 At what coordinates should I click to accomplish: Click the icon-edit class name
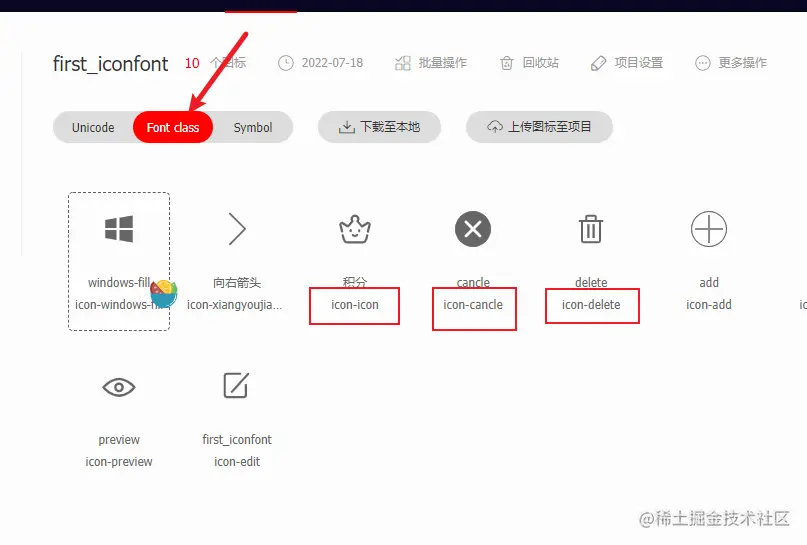point(237,462)
